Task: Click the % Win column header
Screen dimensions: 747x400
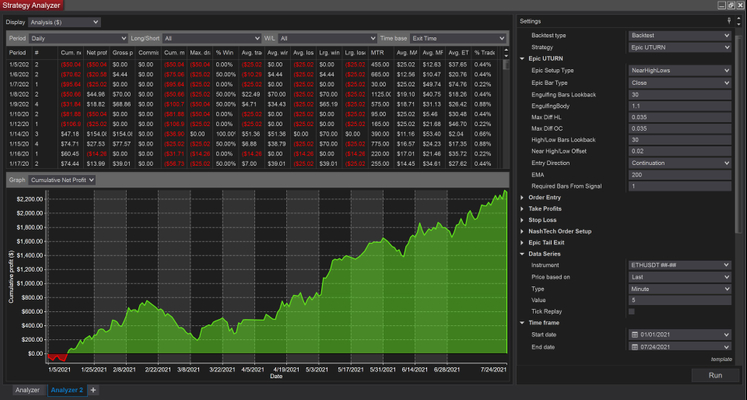Action: [x=224, y=52]
